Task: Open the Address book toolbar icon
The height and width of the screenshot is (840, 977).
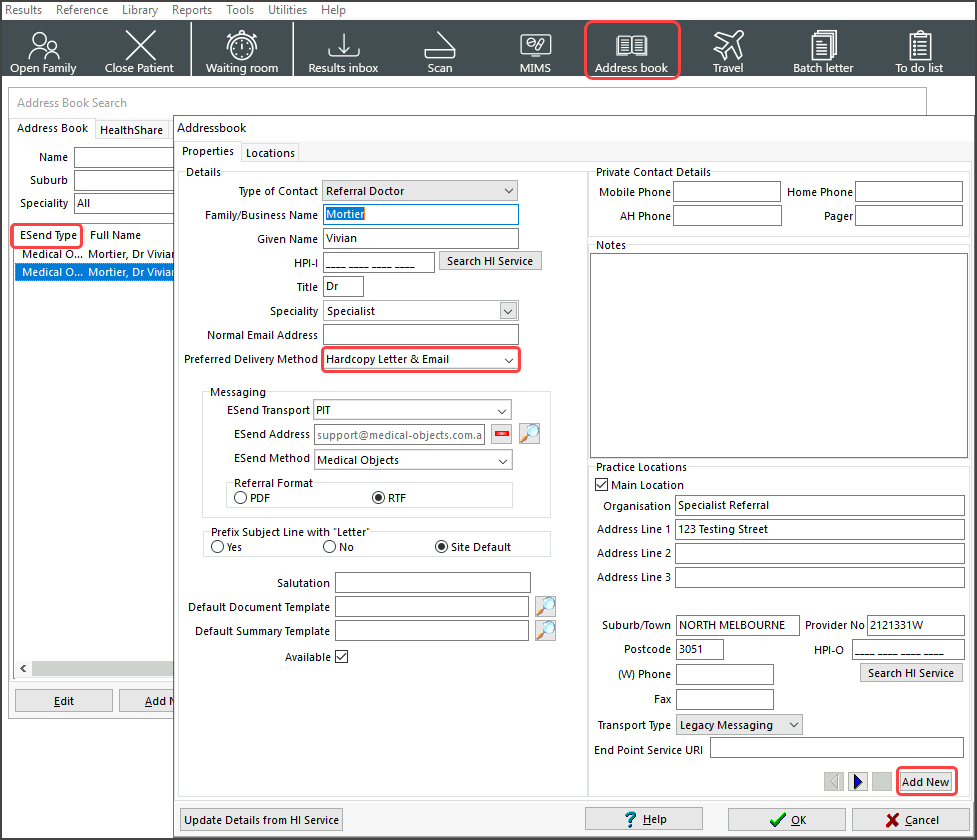Action: 631,50
